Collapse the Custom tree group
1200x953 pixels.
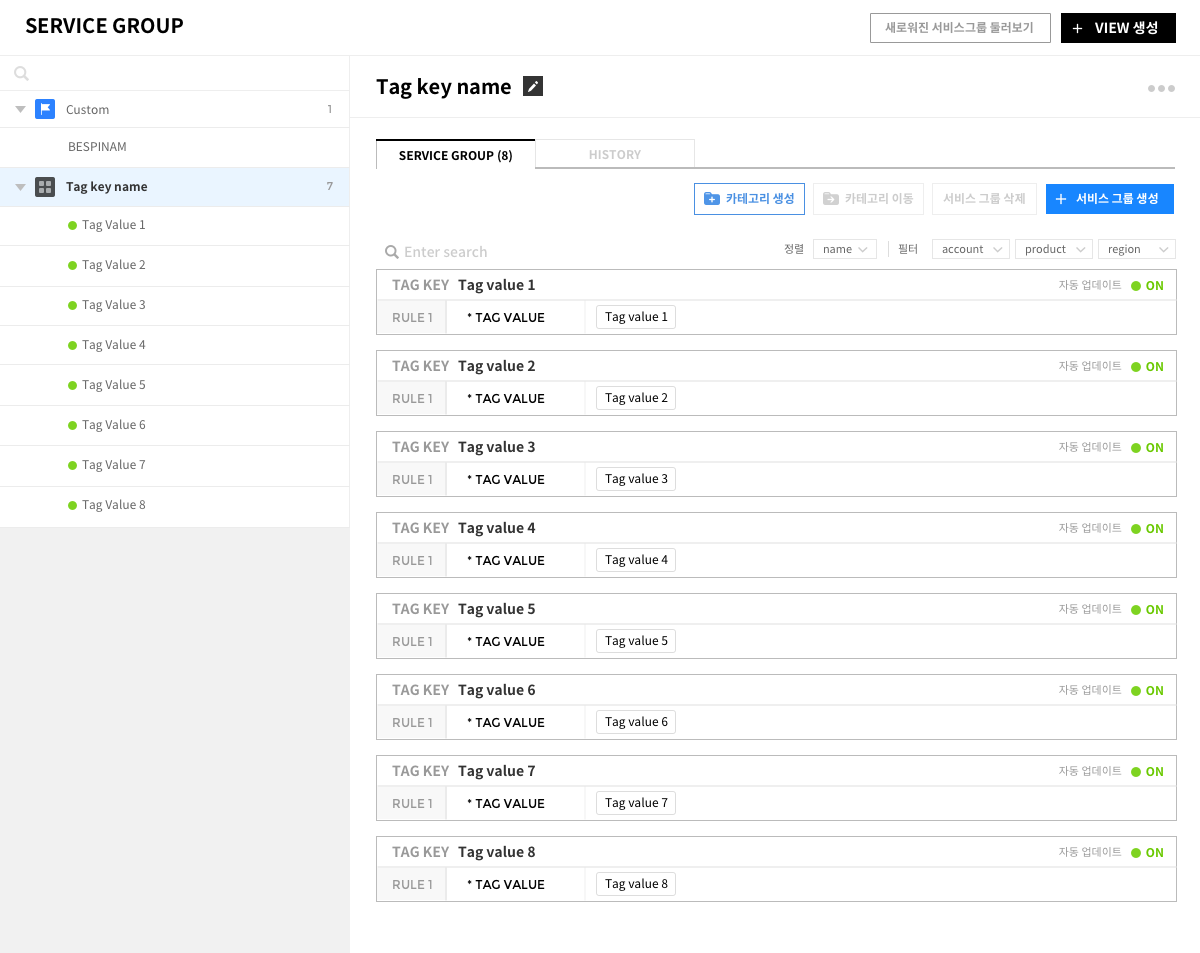[x=20, y=109]
